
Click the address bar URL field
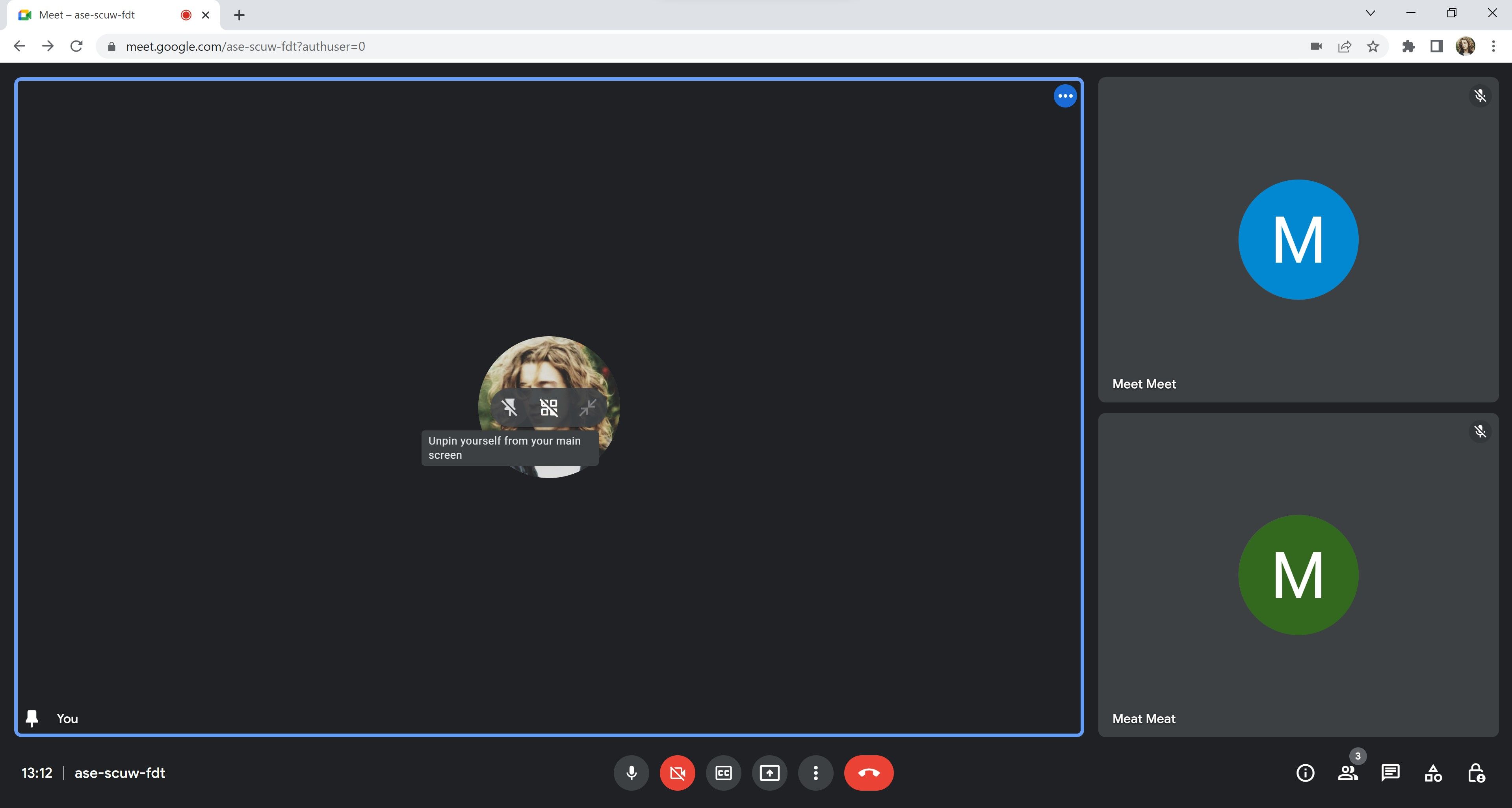click(247, 46)
